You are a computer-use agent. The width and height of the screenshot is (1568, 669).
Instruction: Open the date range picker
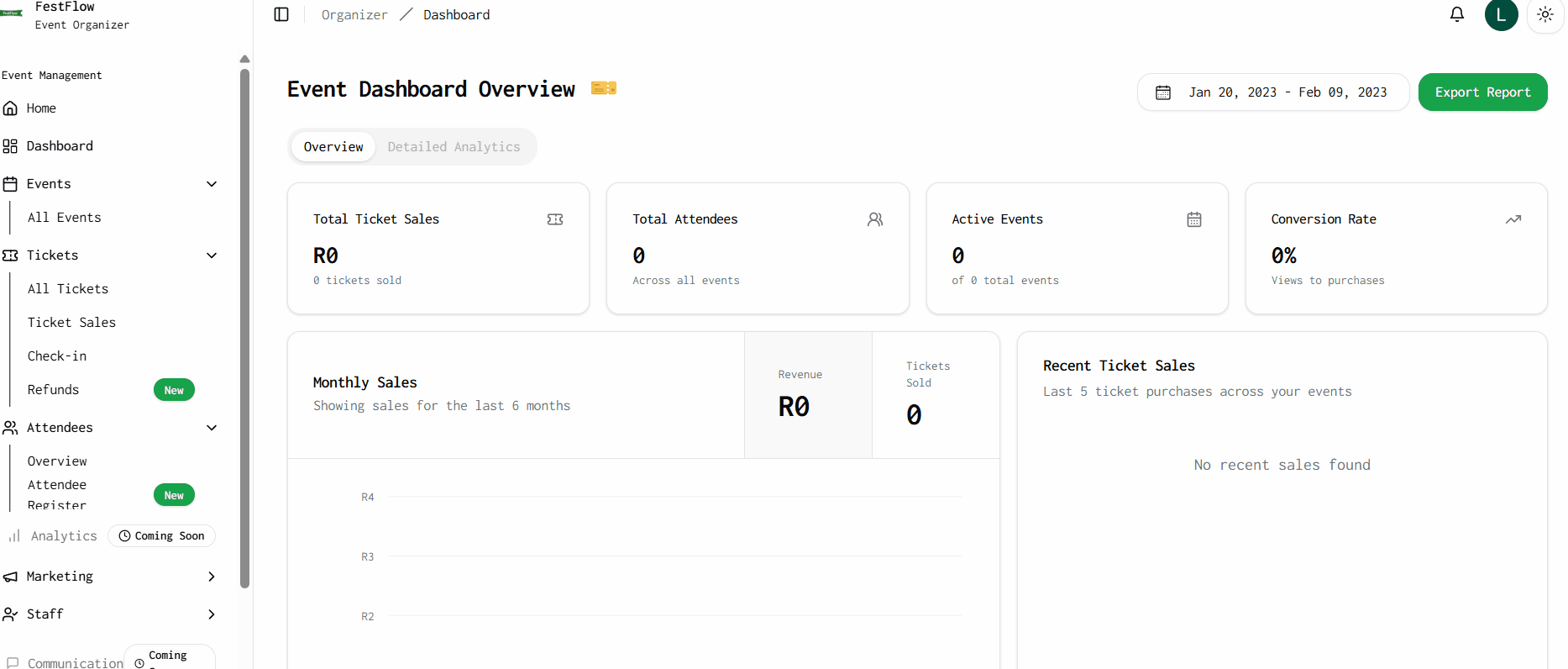(x=1272, y=92)
